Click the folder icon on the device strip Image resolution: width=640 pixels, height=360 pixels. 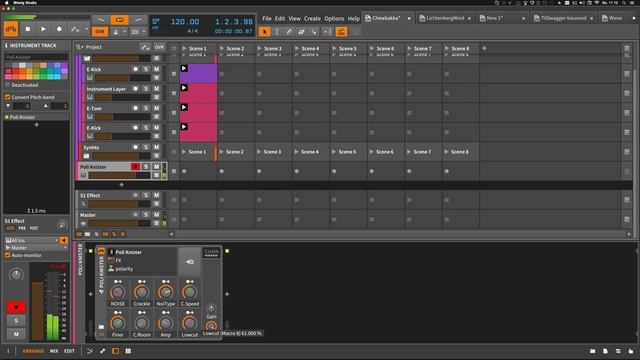pyautogui.click(x=101, y=327)
